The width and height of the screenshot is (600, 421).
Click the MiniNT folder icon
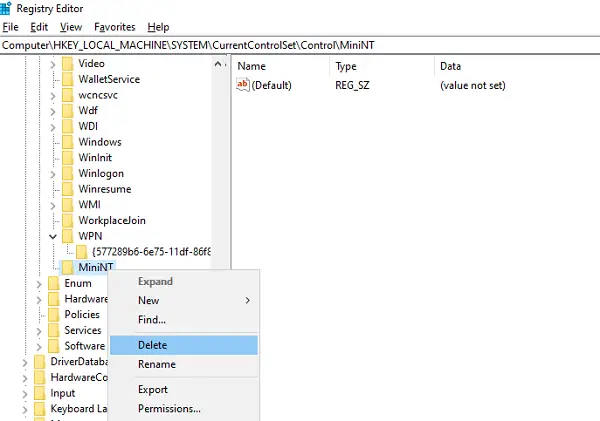pyautogui.click(x=67, y=267)
